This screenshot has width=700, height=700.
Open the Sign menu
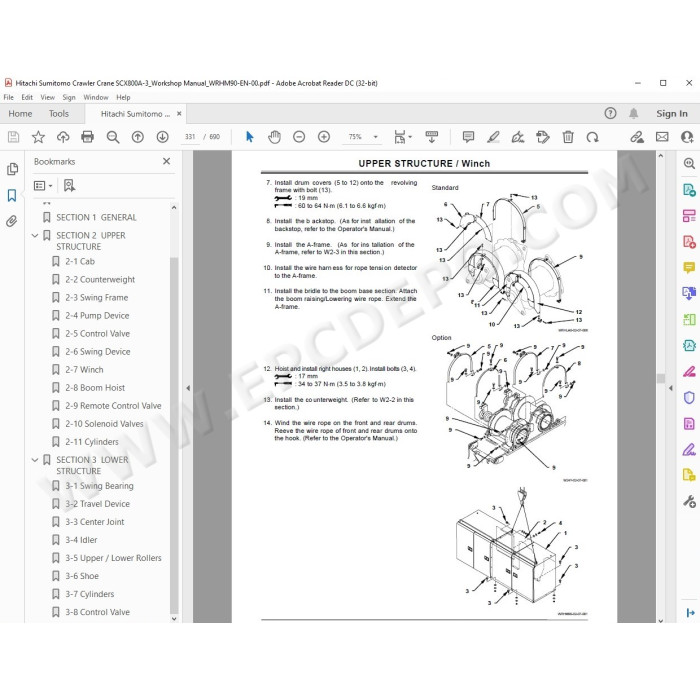pos(69,97)
